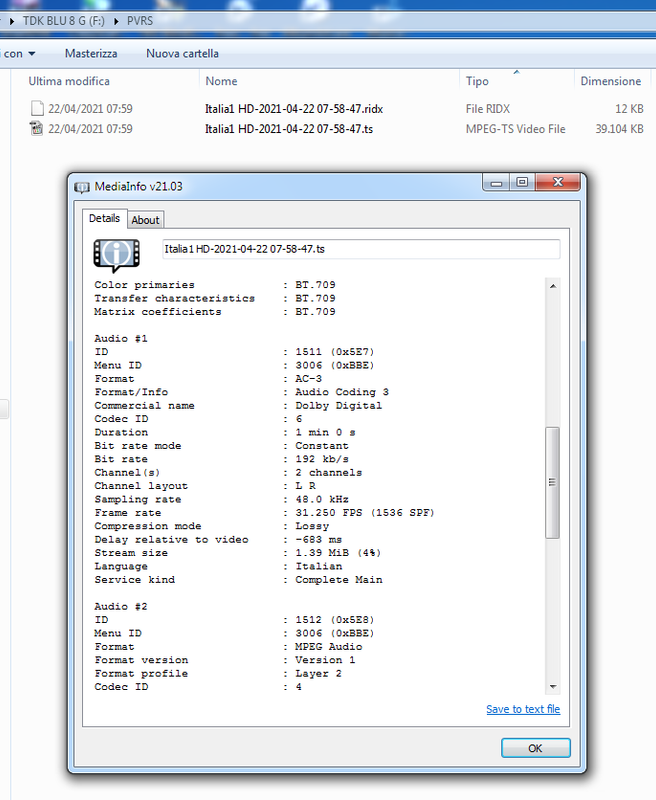Click the 'Dolby Digital' commercial name value
The width and height of the screenshot is (656, 800).
pos(338,406)
